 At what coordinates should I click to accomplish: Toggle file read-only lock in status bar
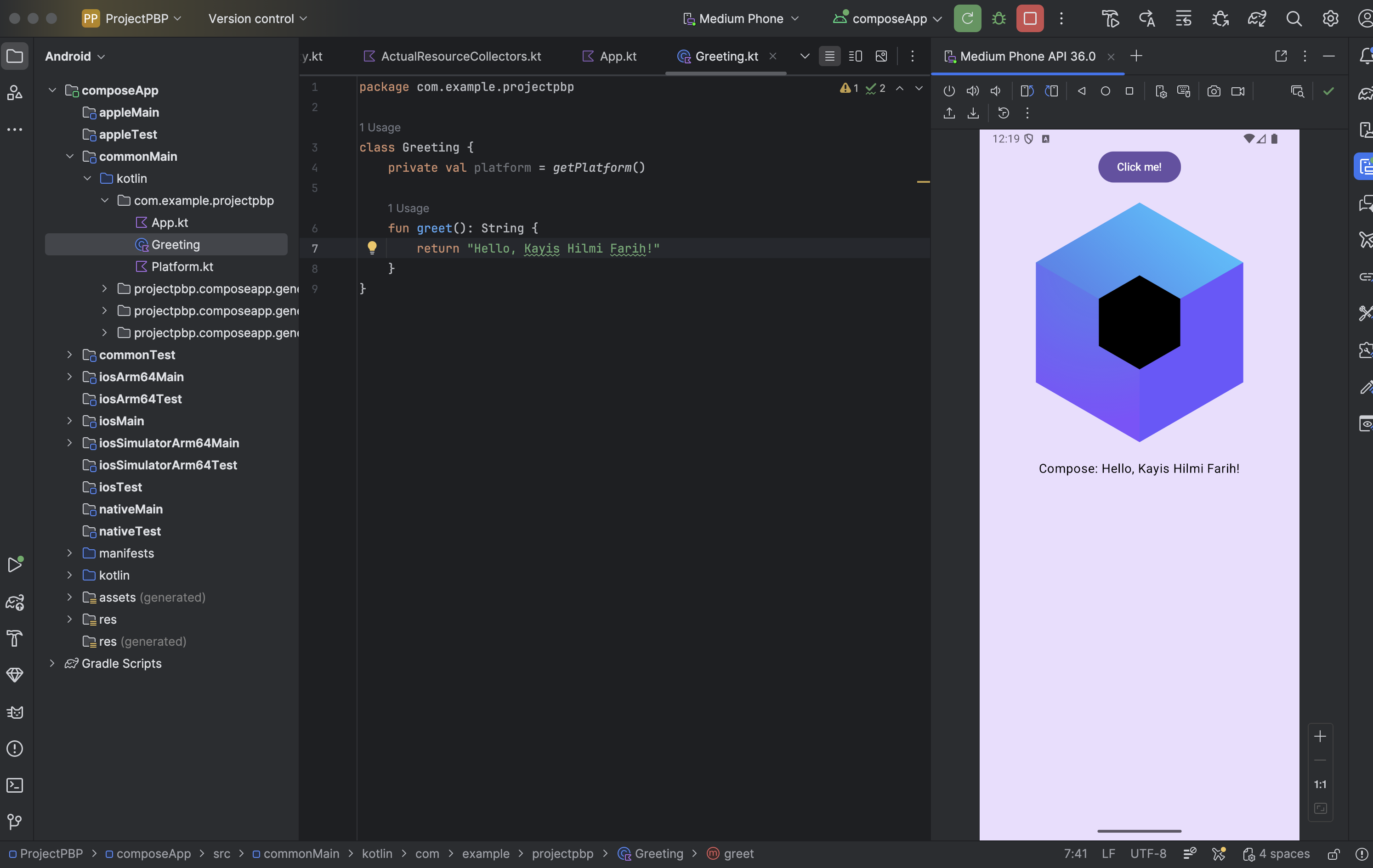[x=1333, y=854]
